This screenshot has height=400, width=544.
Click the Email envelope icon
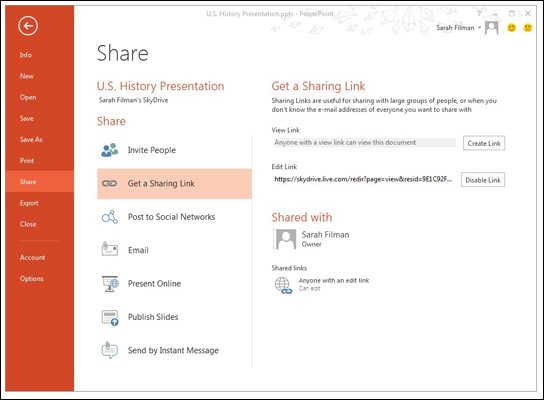point(110,249)
